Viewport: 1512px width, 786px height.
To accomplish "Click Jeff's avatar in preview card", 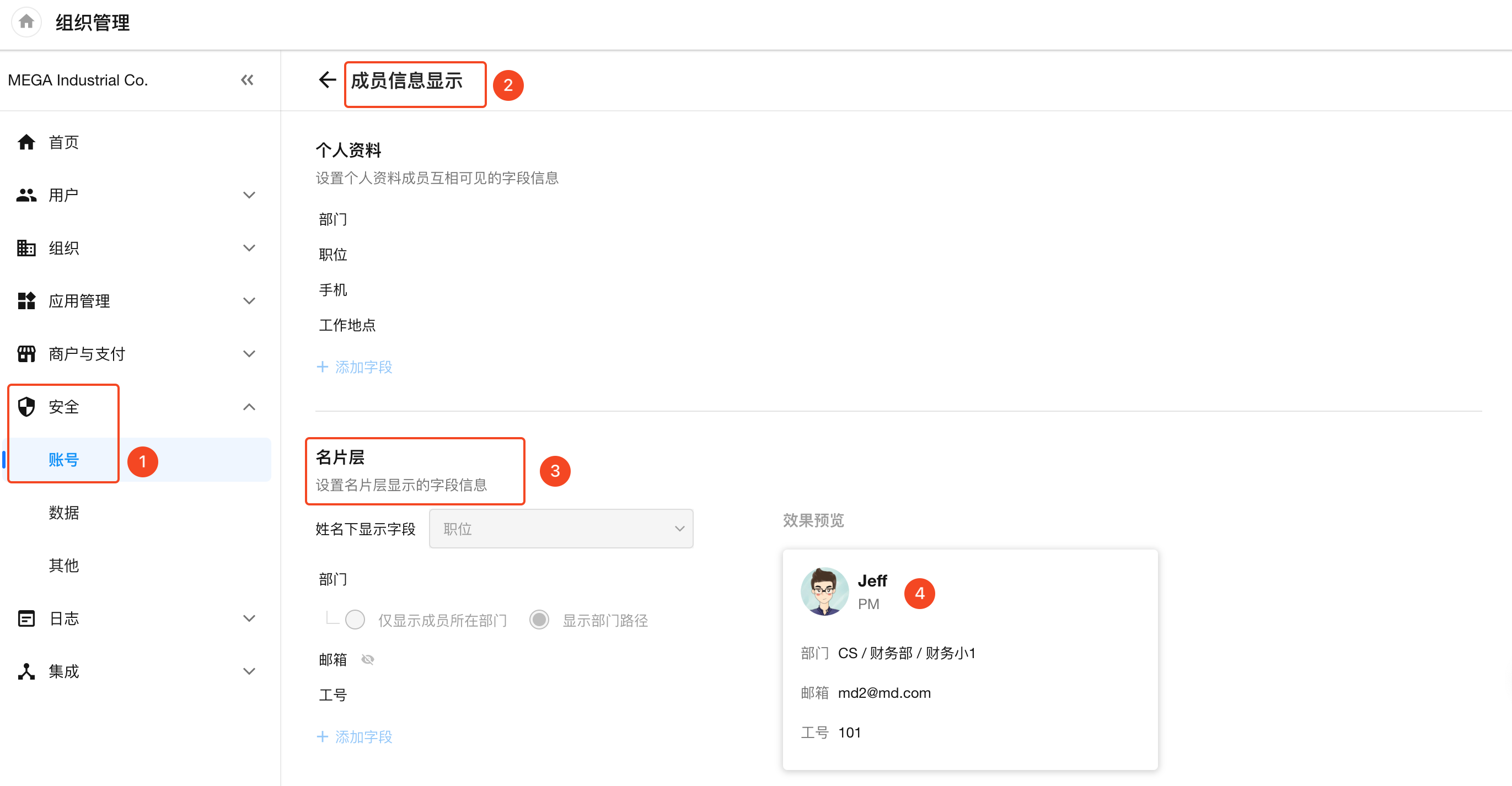I will (824, 591).
